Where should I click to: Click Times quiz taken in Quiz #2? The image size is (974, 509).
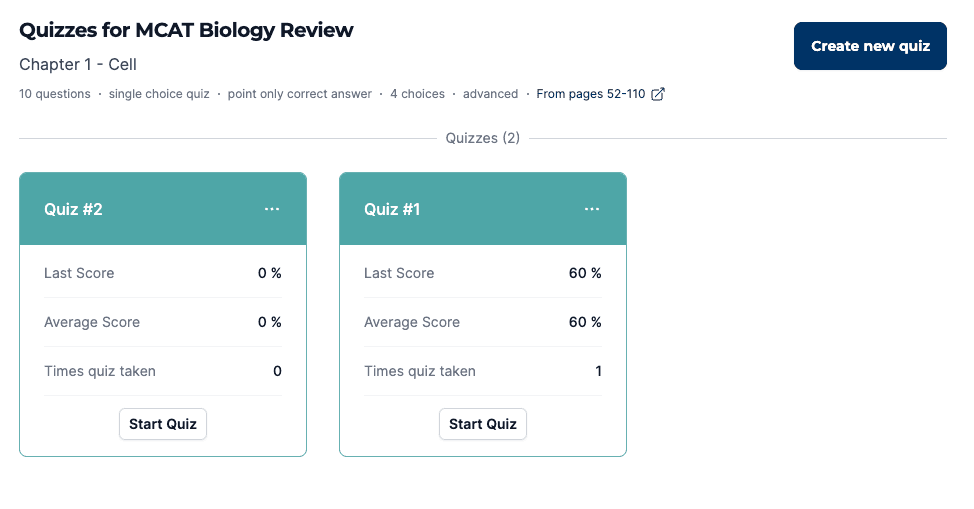100,371
